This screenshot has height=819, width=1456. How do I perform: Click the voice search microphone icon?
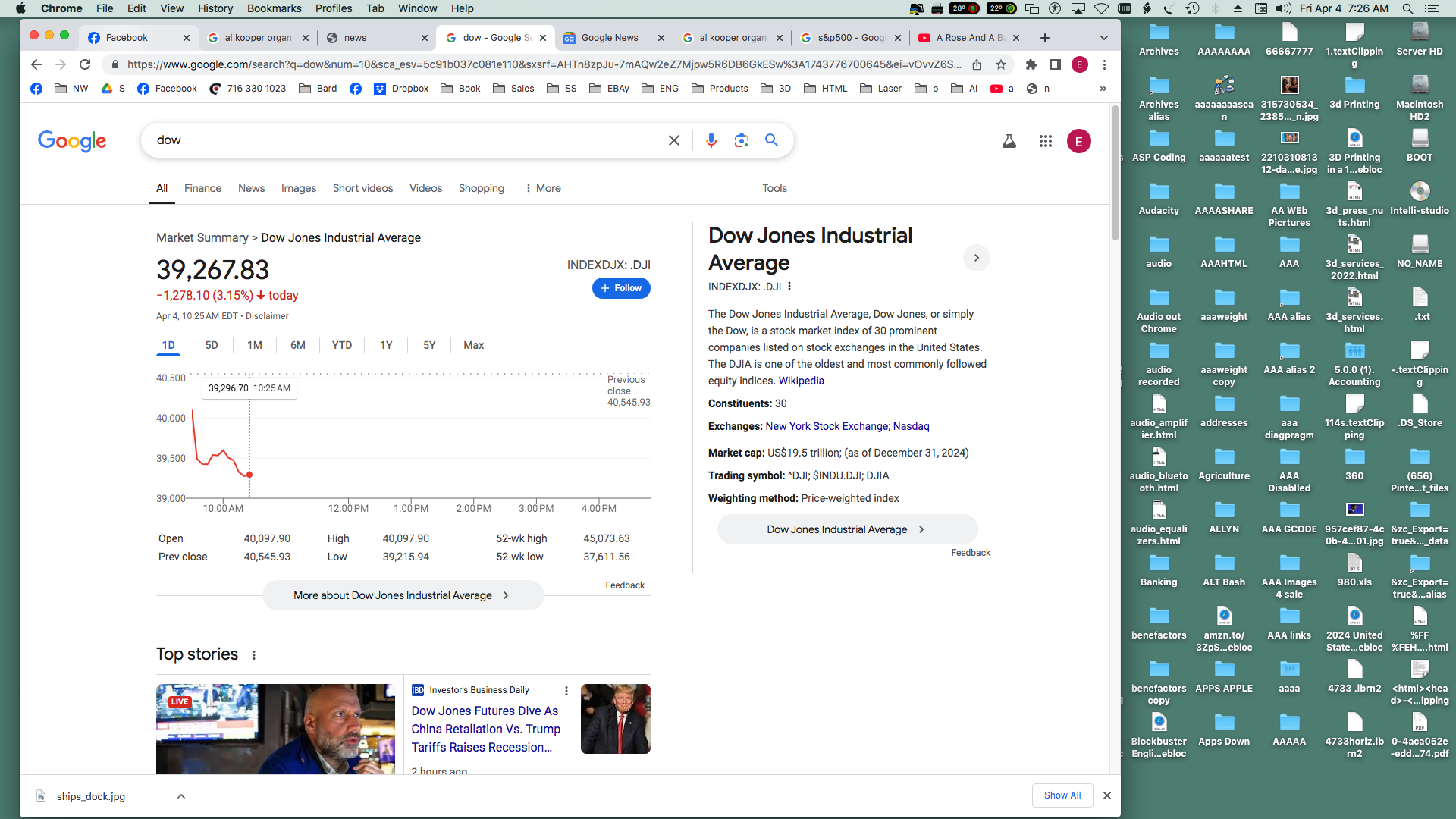pos(711,140)
